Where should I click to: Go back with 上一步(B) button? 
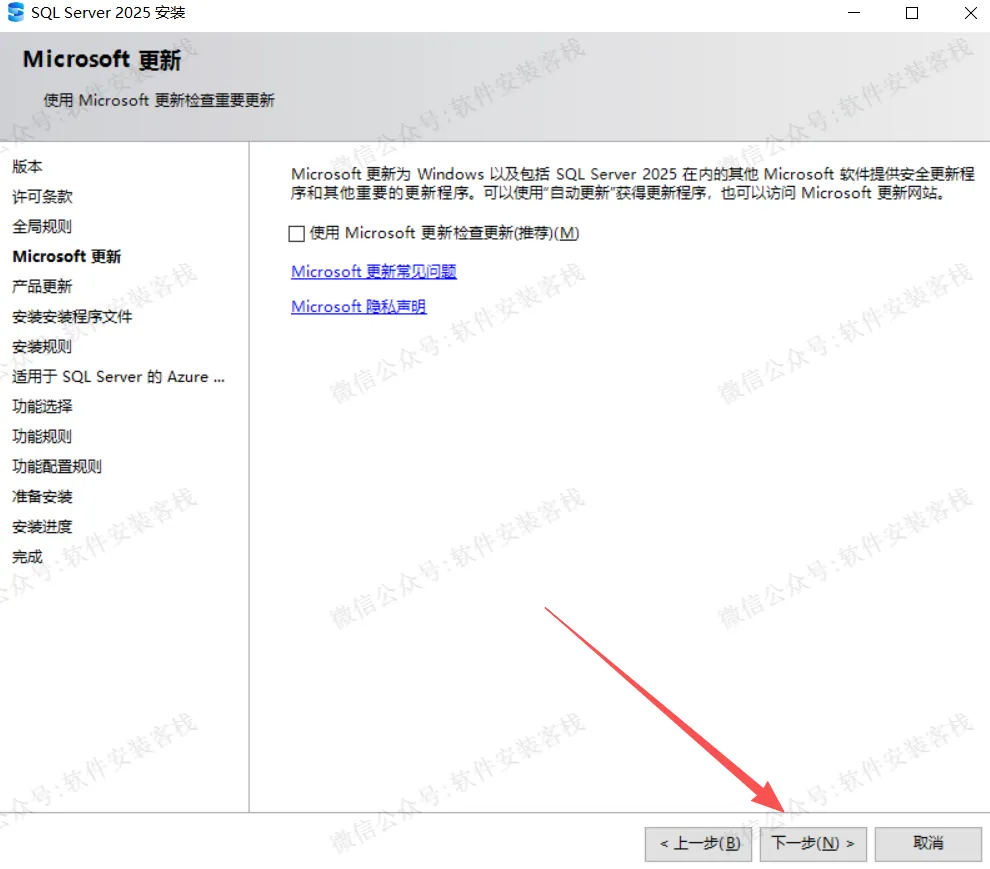[698, 844]
